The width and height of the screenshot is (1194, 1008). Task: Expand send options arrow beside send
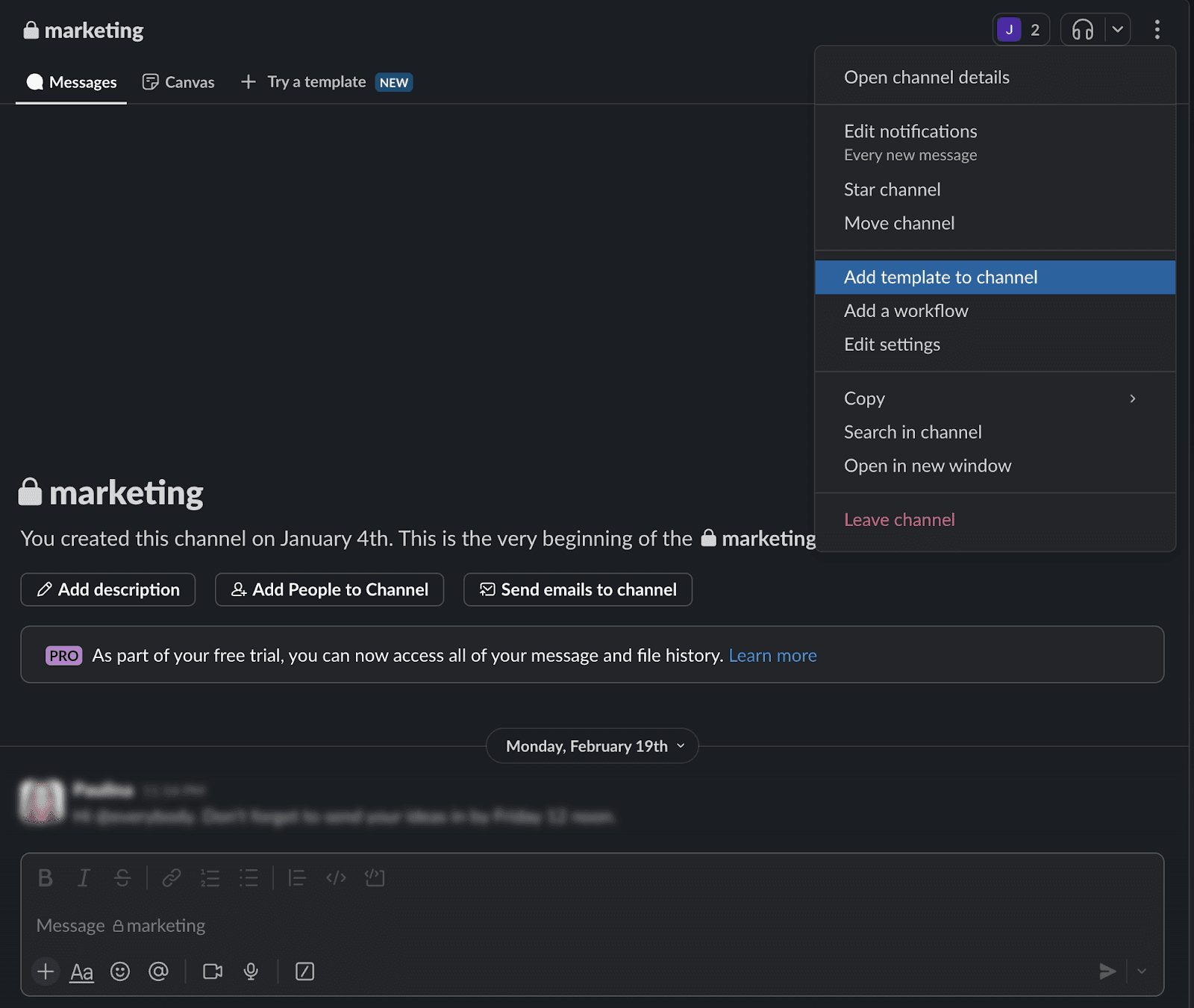click(1142, 971)
